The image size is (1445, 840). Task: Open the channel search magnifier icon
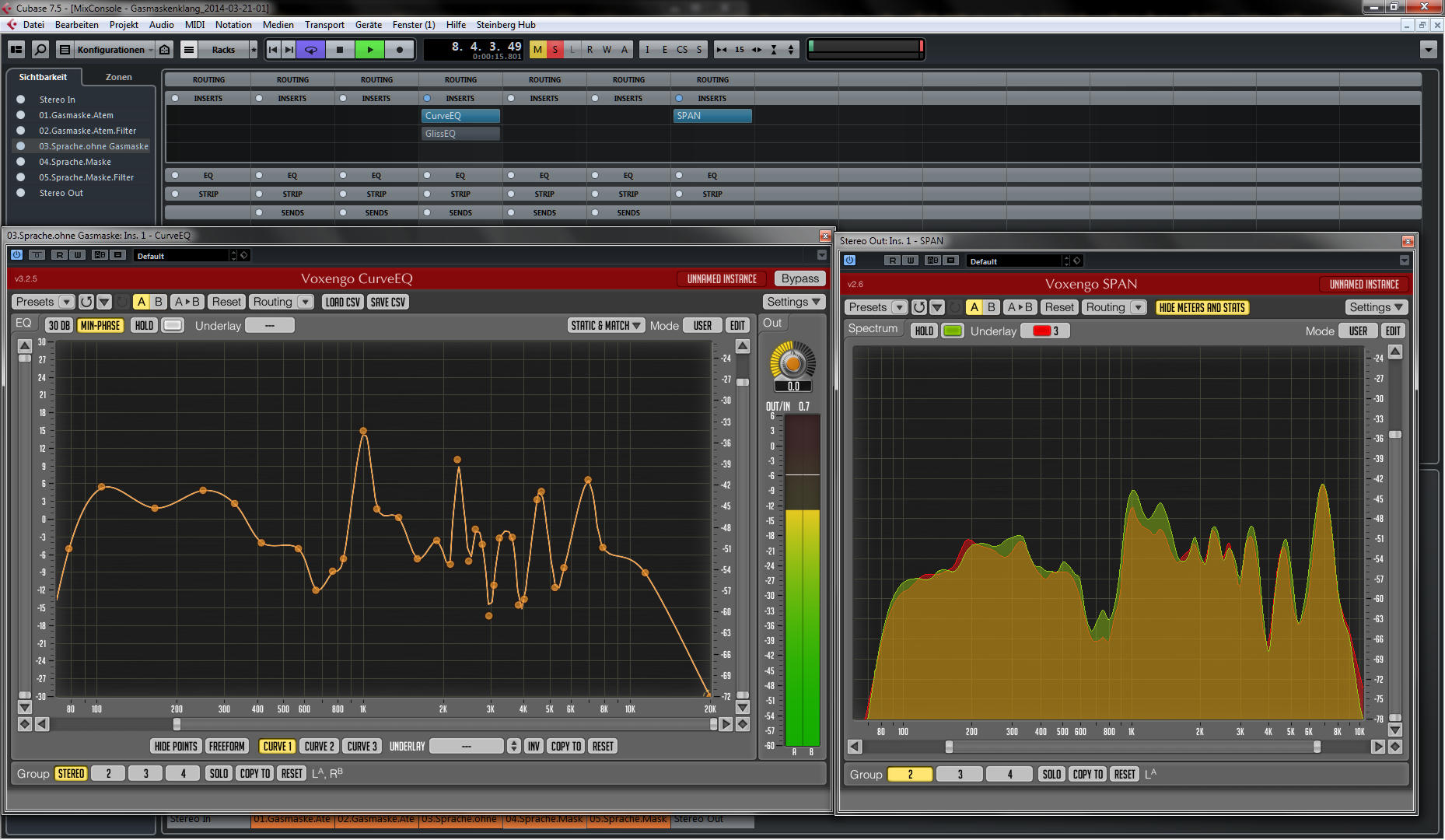(x=40, y=50)
